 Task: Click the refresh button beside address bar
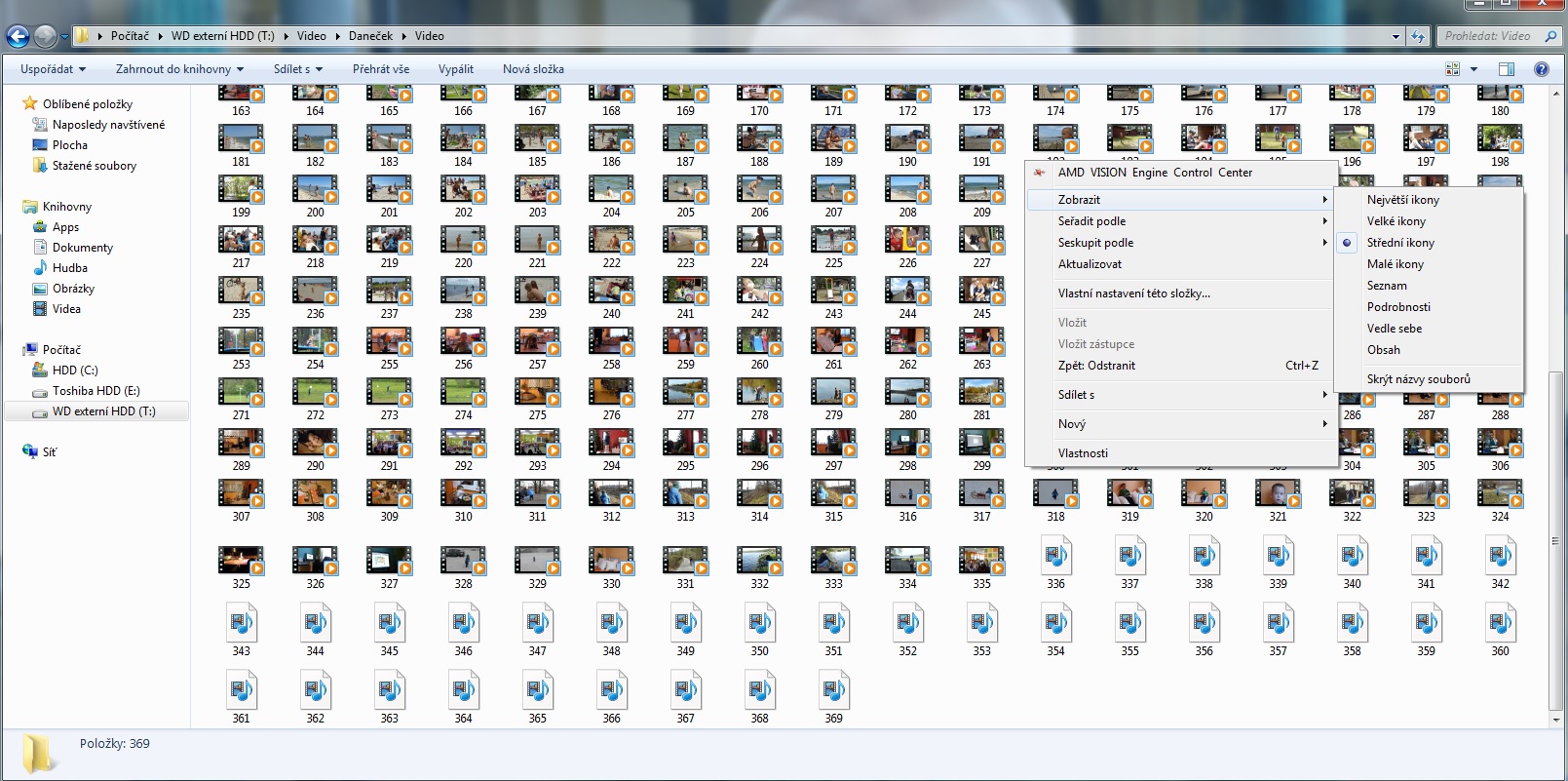[1418, 36]
